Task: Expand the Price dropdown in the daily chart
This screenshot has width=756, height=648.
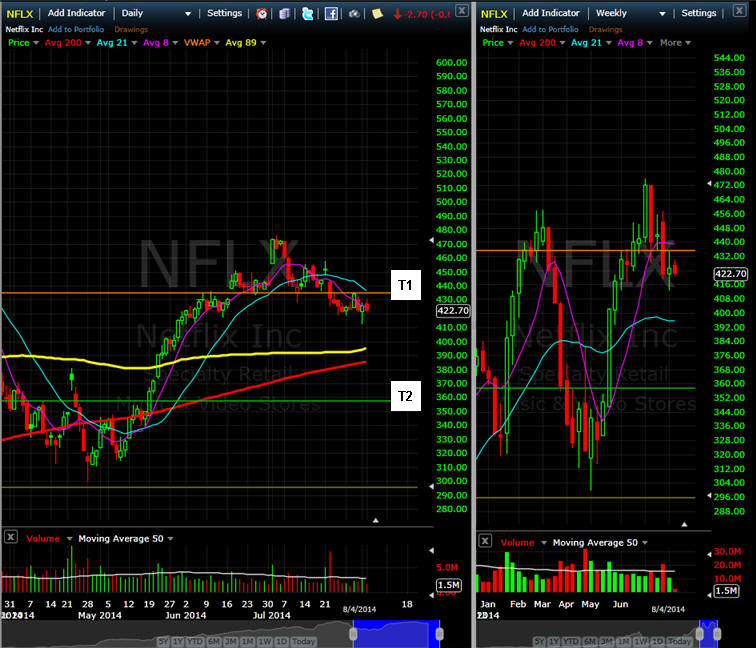Action: [36, 43]
